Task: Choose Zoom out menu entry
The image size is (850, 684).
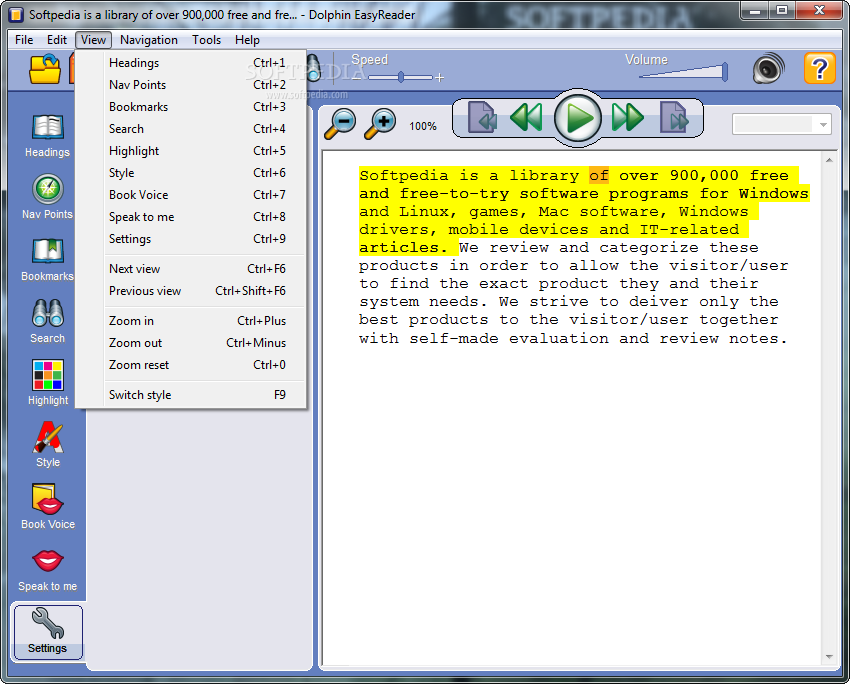Action: (x=191, y=343)
